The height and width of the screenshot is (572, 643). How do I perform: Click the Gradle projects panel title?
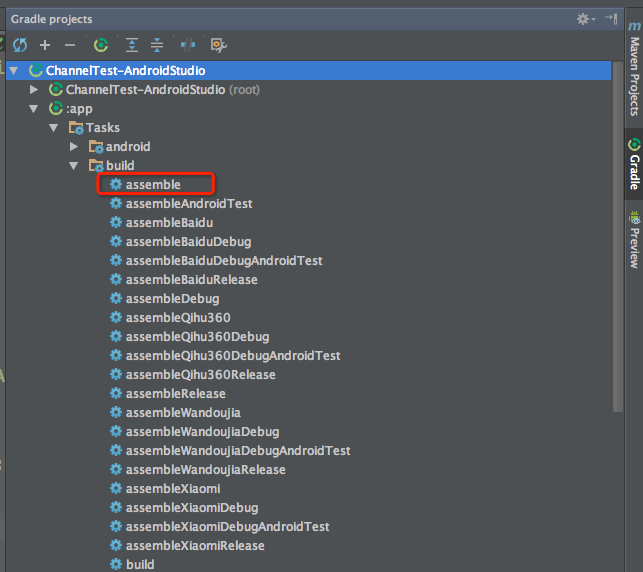(x=52, y=19)
